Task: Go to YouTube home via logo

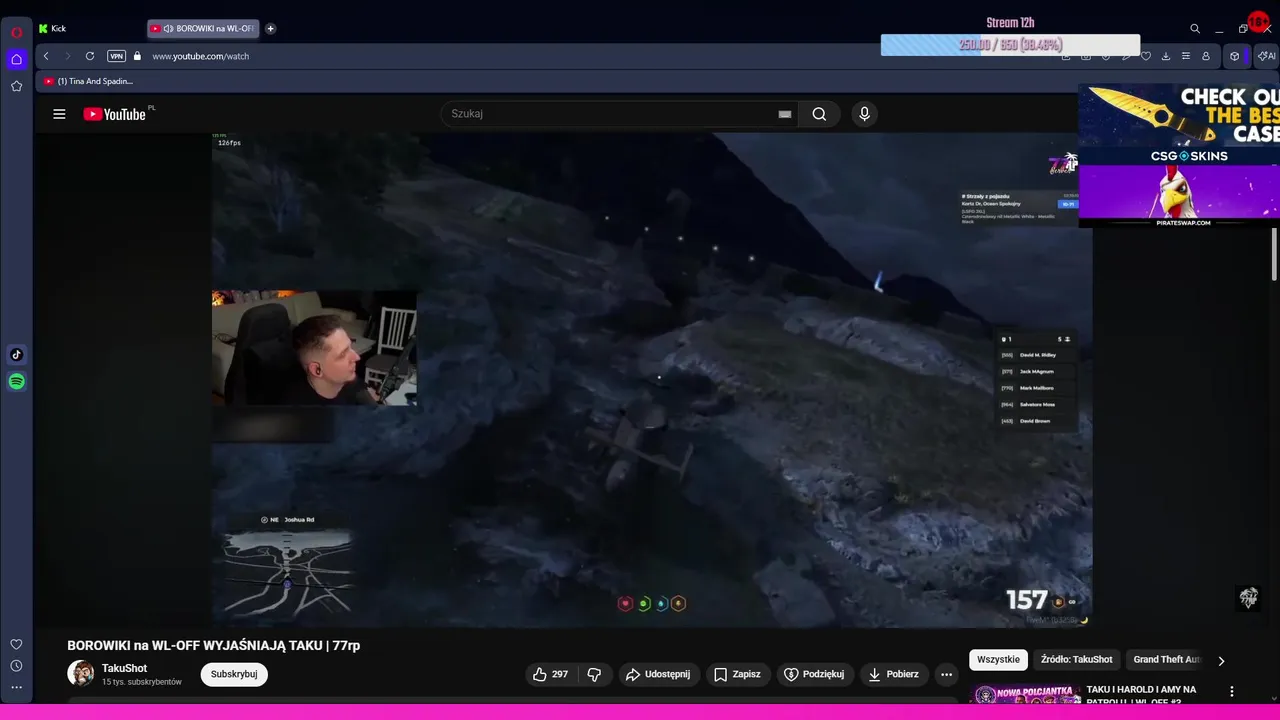Action: [x=115, y=114]
